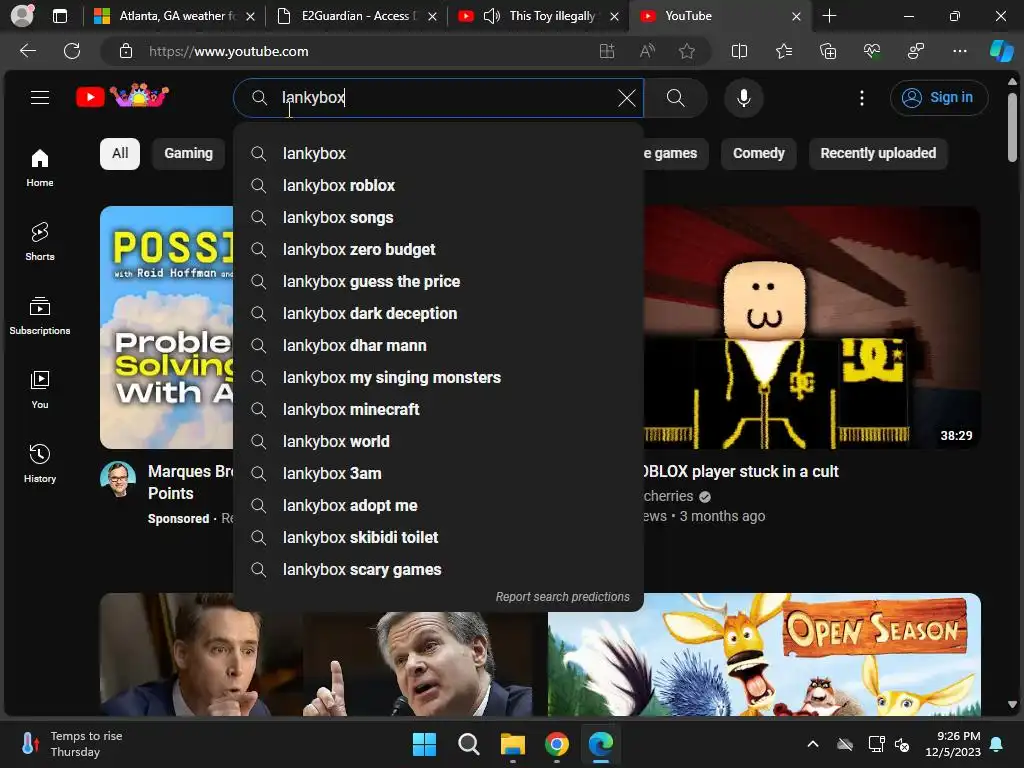Show hidden system tray icons
The height and width of the screenshot is (768, 1024).
(812, 744)
